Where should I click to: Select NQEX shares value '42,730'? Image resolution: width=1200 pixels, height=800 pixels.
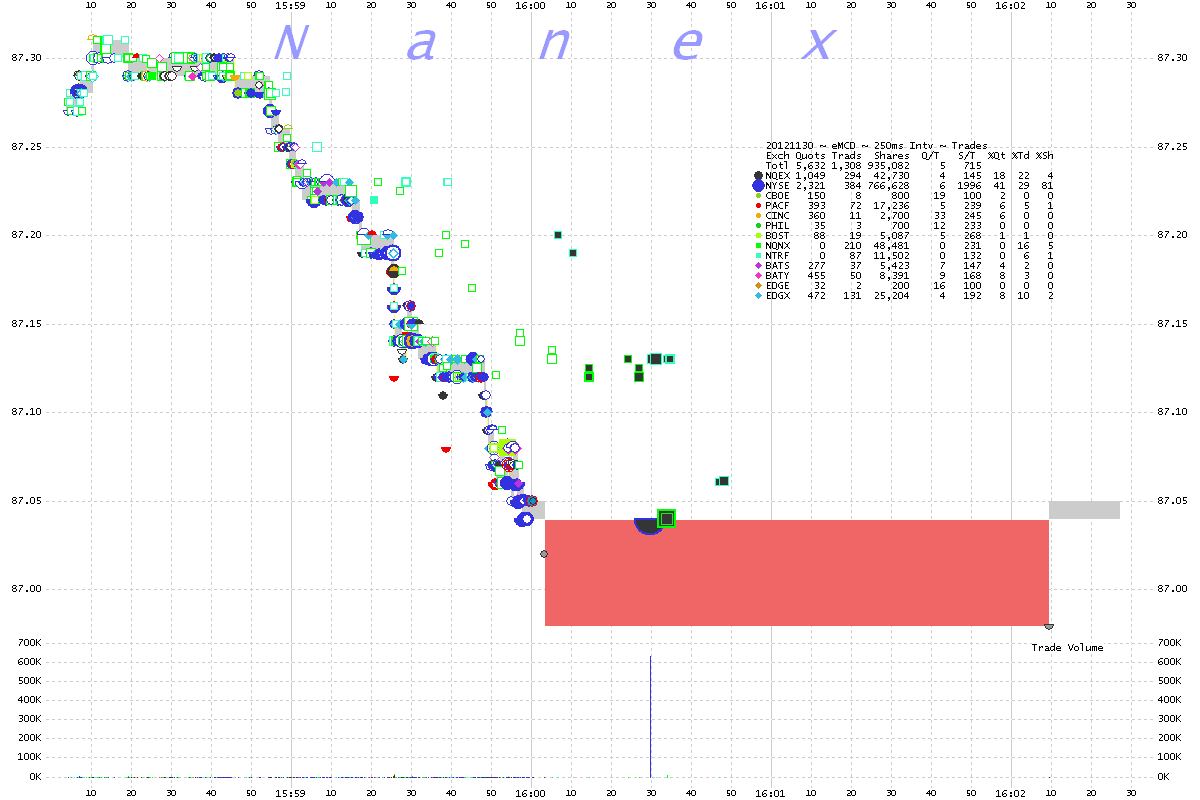pos(892,176)
